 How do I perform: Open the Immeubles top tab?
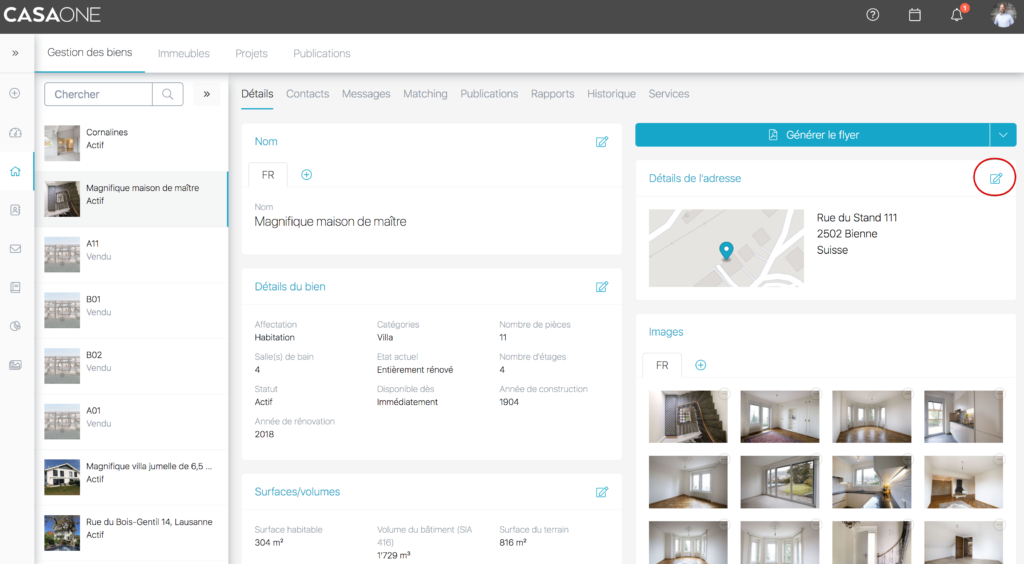point(184,53)
